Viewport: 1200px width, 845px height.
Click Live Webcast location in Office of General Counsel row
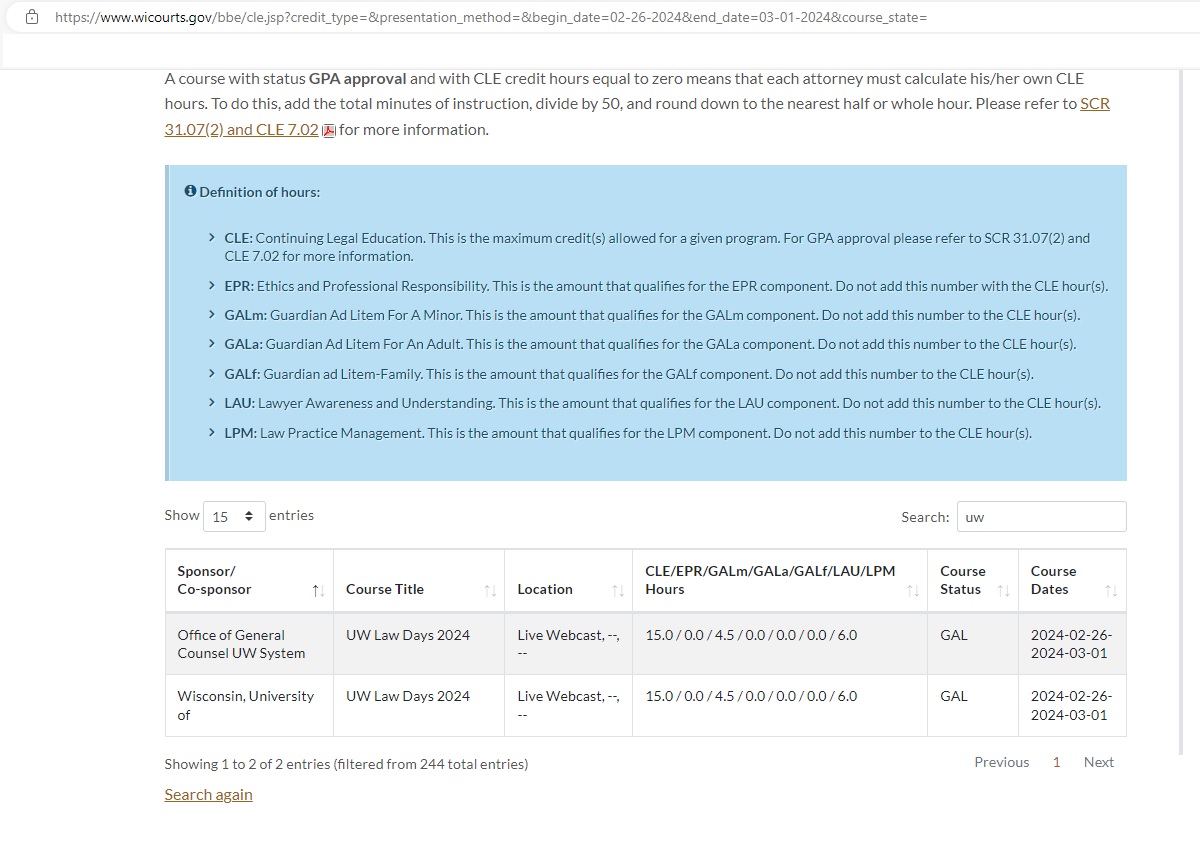tap(568, 644)
